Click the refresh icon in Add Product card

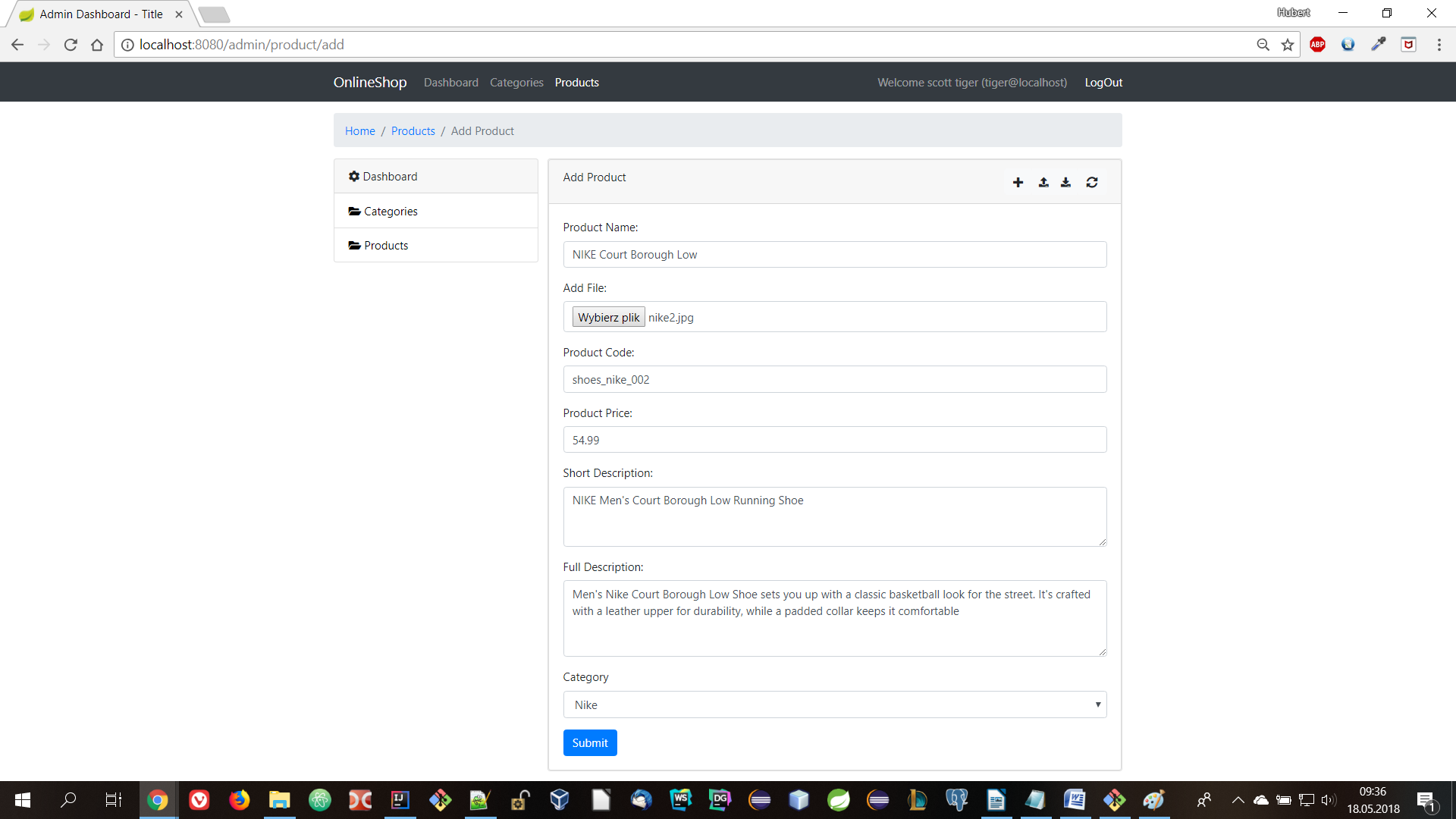click(1091, 182)
